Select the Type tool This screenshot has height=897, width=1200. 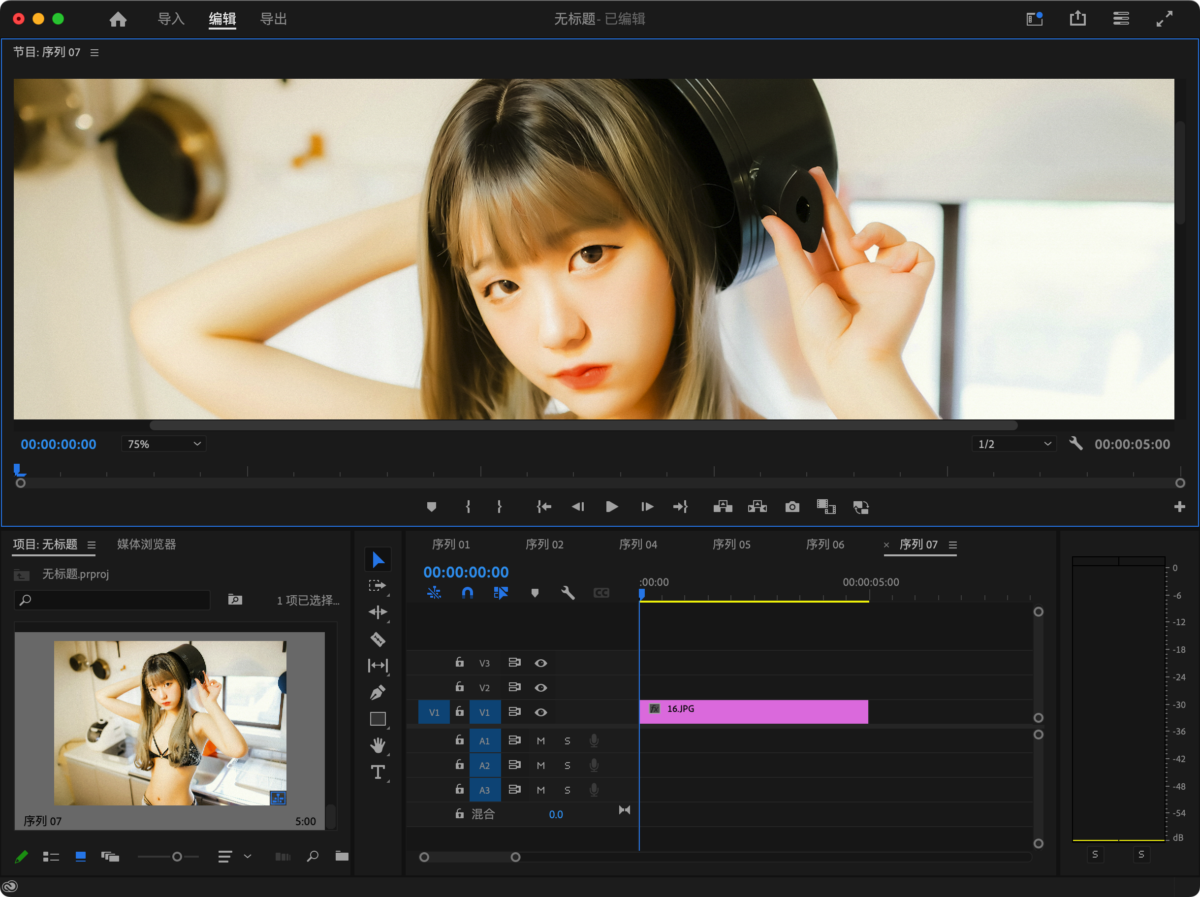tap(378, 772)
